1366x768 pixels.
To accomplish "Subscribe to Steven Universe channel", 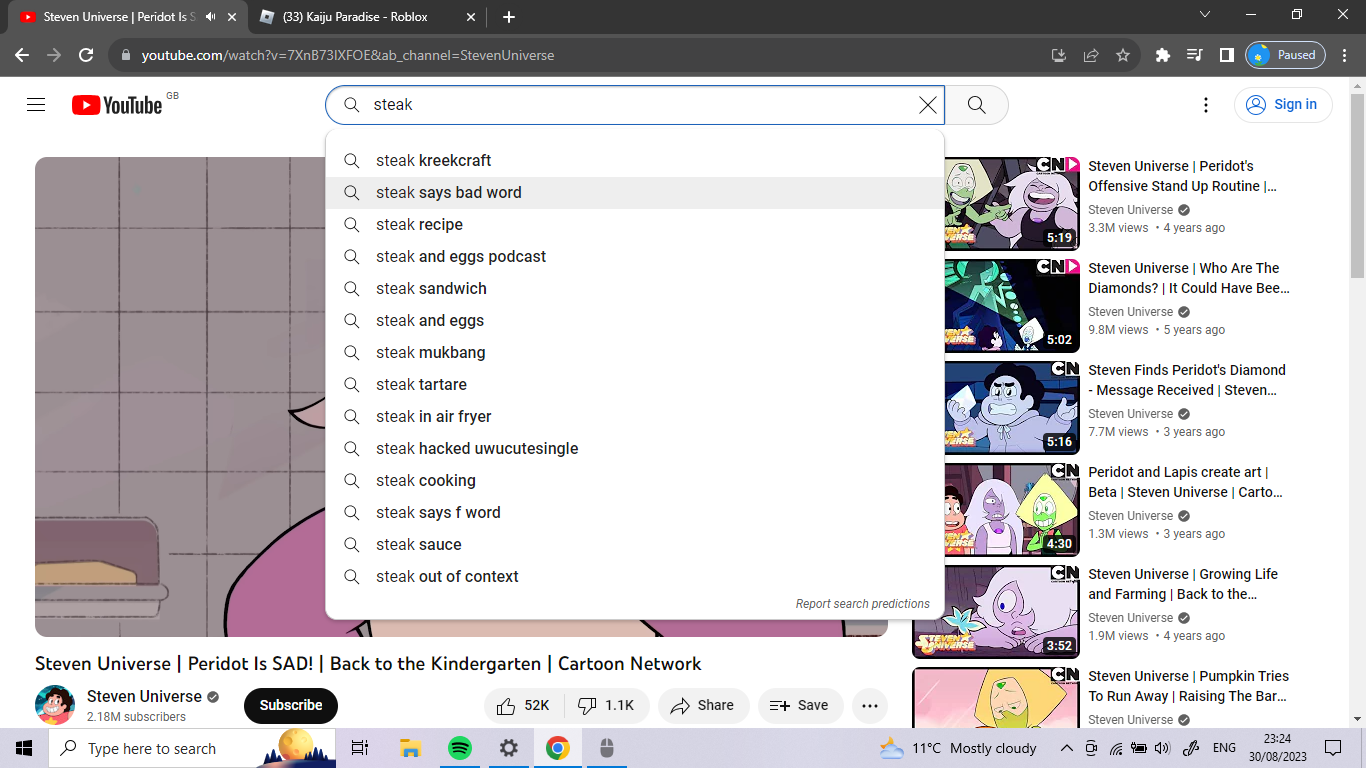I will coord(291,705).
